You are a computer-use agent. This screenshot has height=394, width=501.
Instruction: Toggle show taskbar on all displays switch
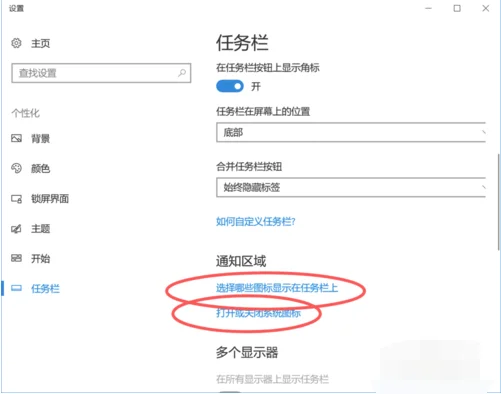coord(230,392)
